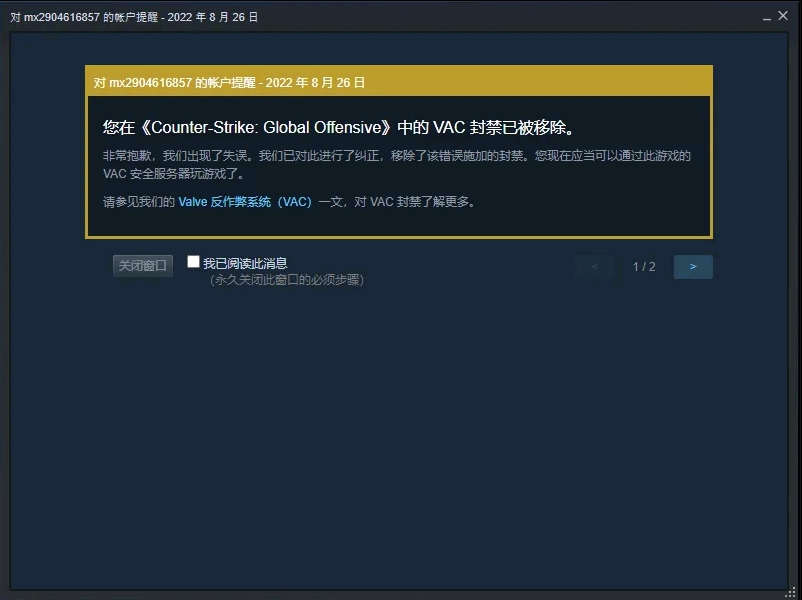Go to the next account alert page
802x600 pixels.
pos(693,266)
